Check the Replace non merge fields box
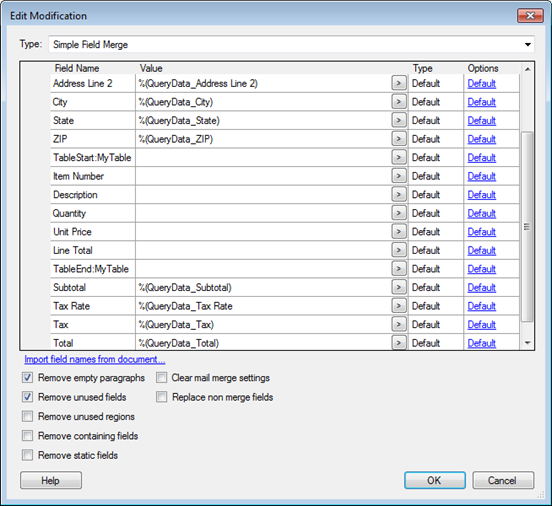 tap(162, 397)
